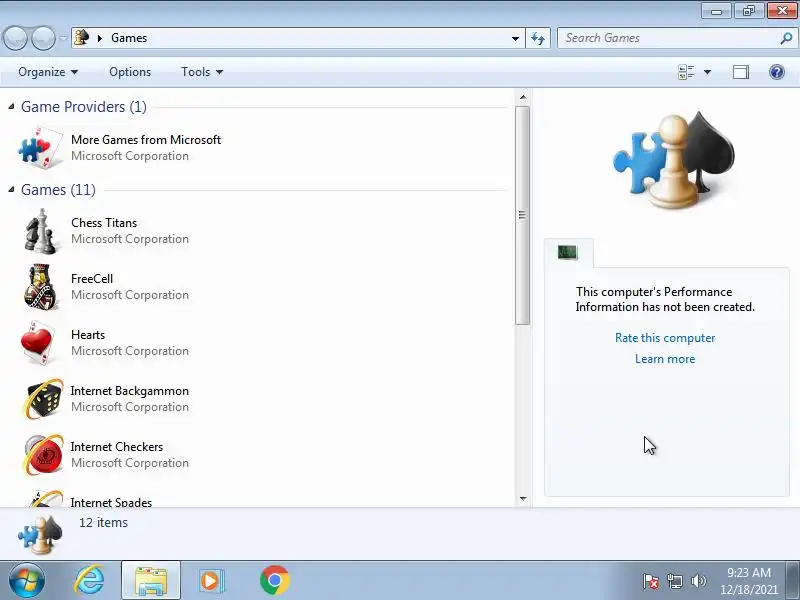Click the change view icon
Image resolution: width=800 pixels, height=600 pixels.
point(686,72)
